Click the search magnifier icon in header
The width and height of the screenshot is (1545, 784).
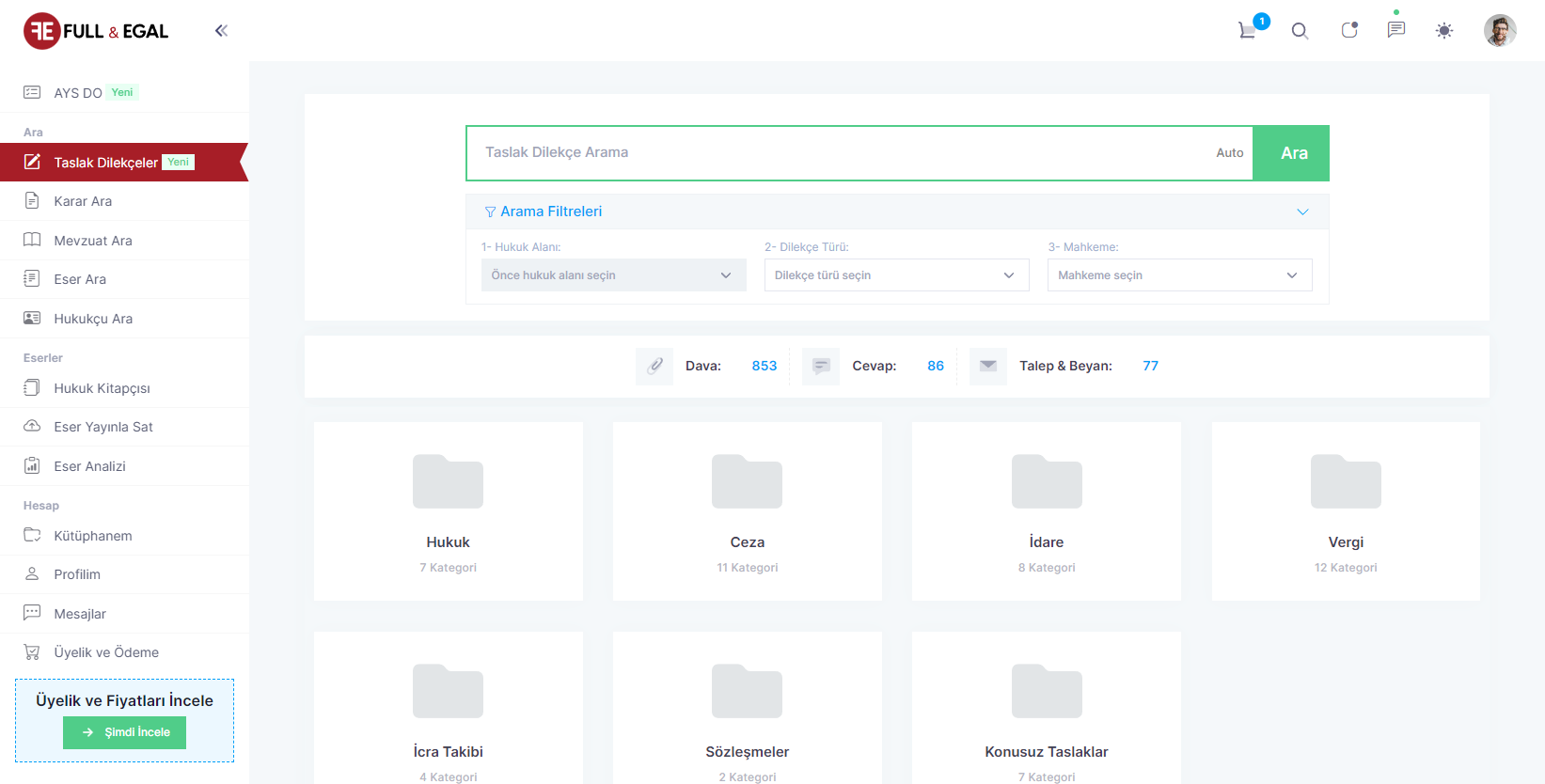1300,31
